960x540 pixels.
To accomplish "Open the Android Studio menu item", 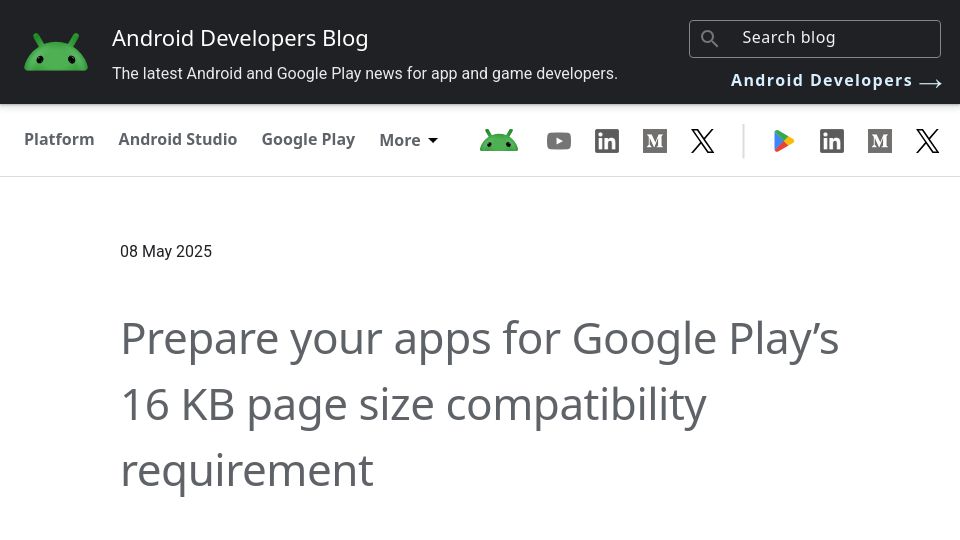I will (178, 140).
